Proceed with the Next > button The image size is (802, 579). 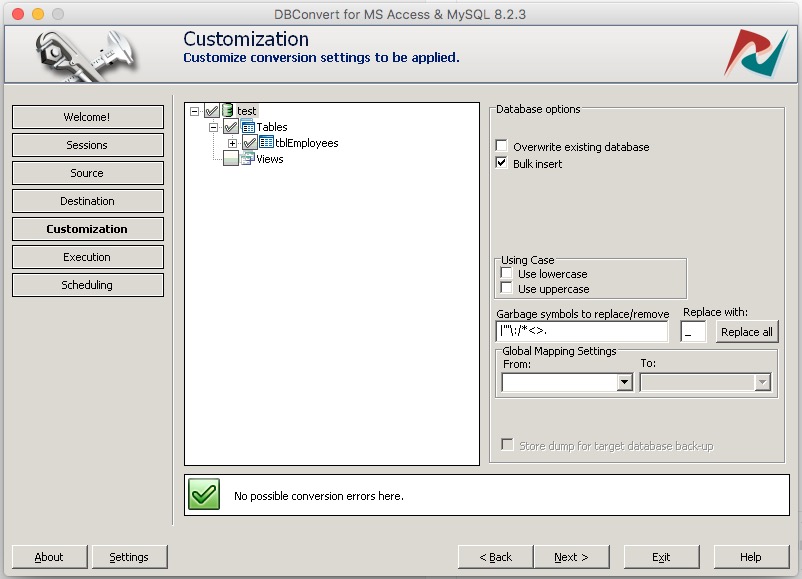(x=571, y=556)
